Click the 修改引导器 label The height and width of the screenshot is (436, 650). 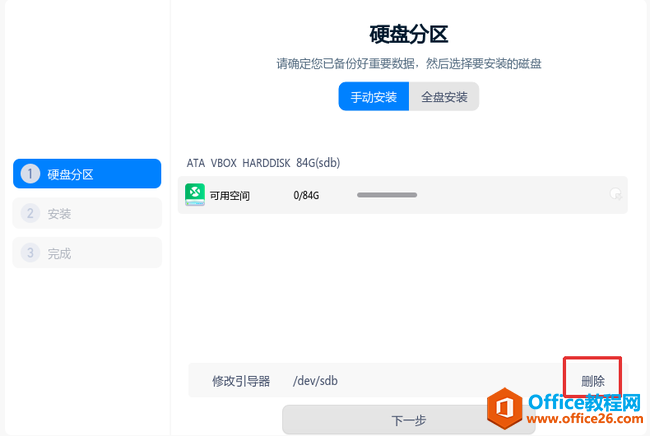point(240,381)
